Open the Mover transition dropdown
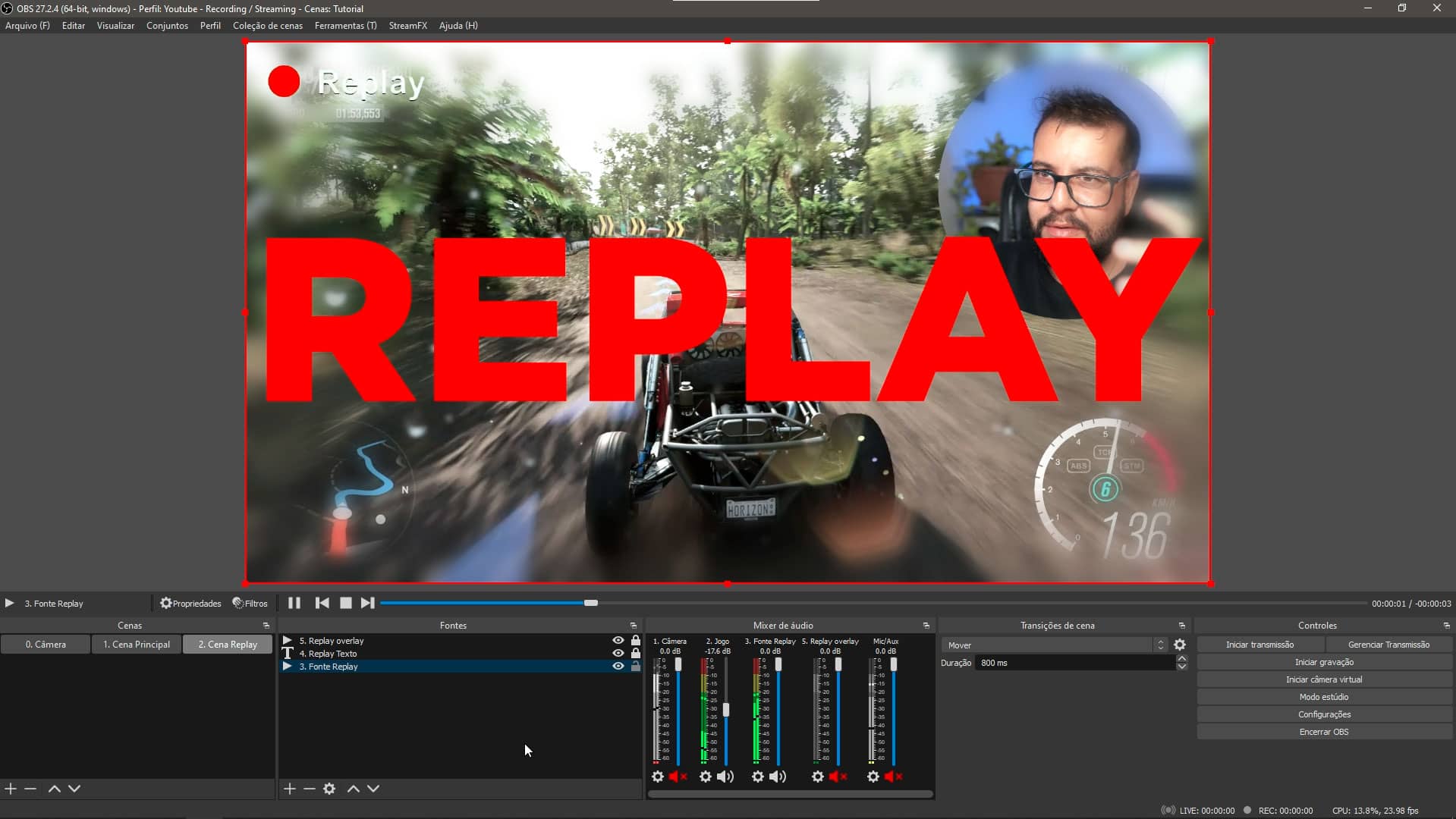This screenshot has height=819, width=1456. click(x=1054, y=645)
